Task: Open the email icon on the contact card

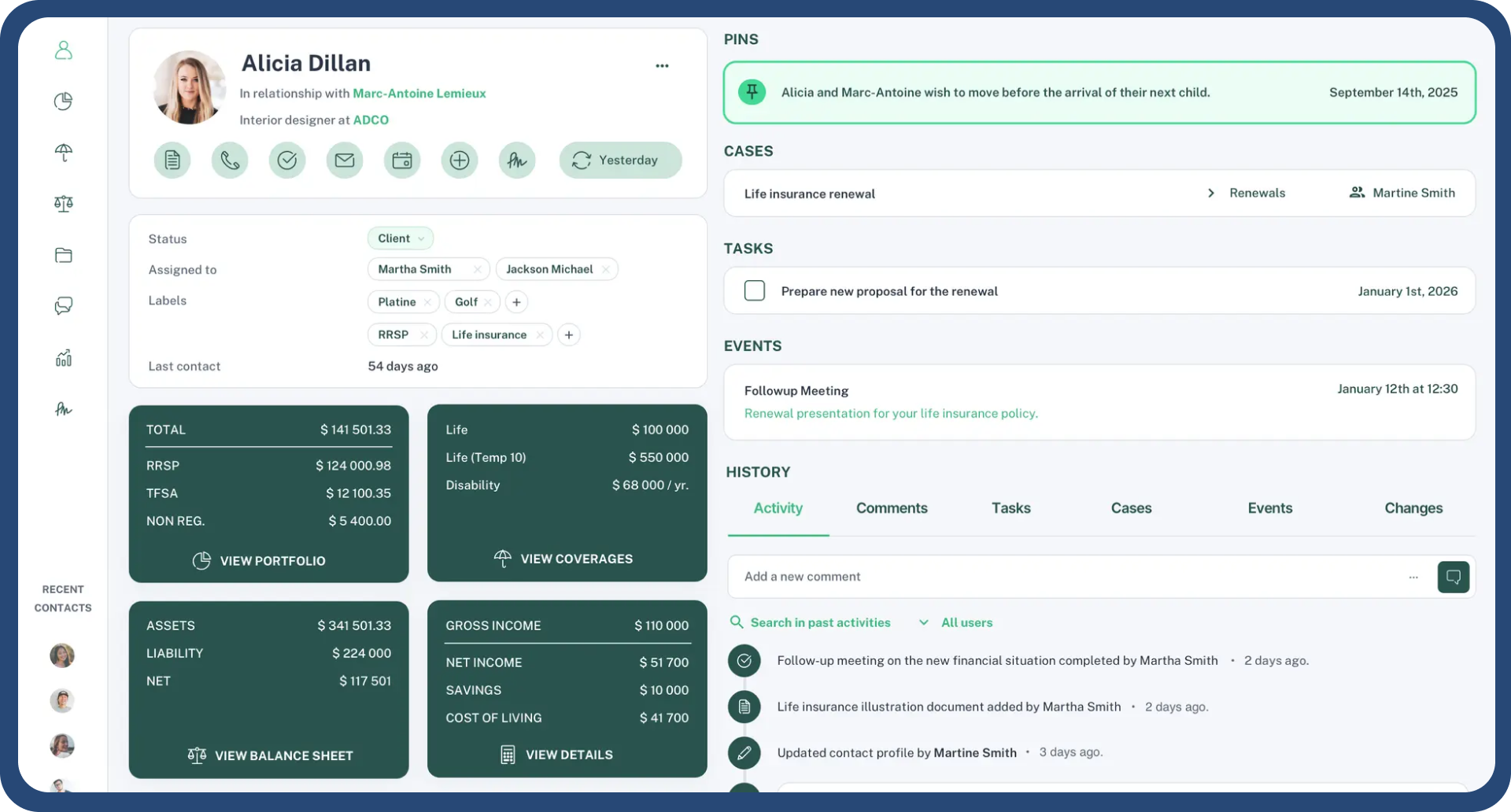Action: (344, 160)
